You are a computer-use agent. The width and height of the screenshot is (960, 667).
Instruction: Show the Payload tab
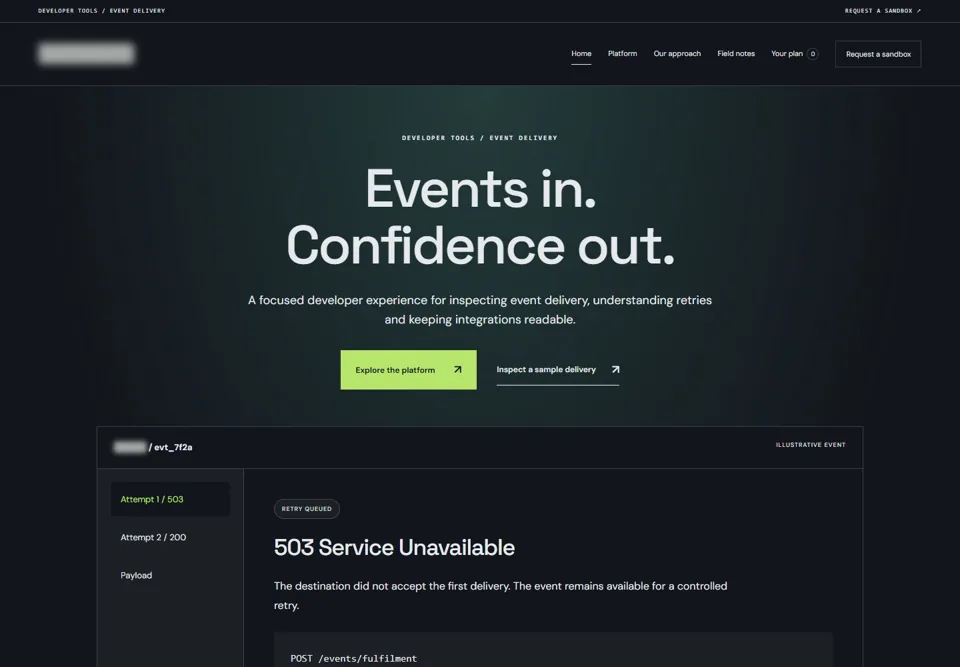click(x=170, y=575)
